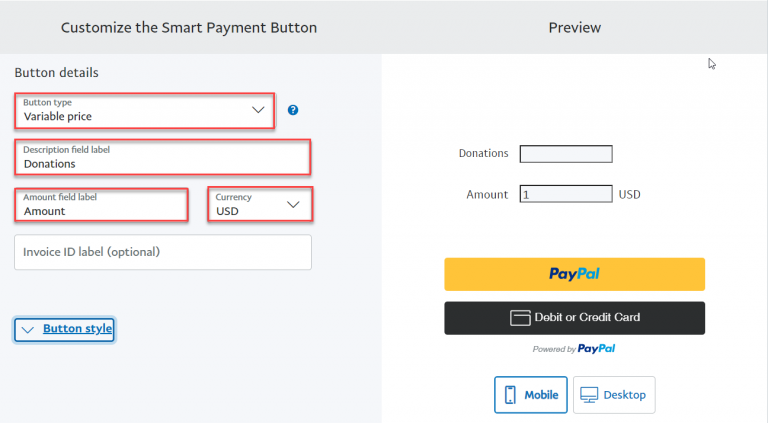
Task: Expand the Button style chevron
Action: [x=27, y=329]
